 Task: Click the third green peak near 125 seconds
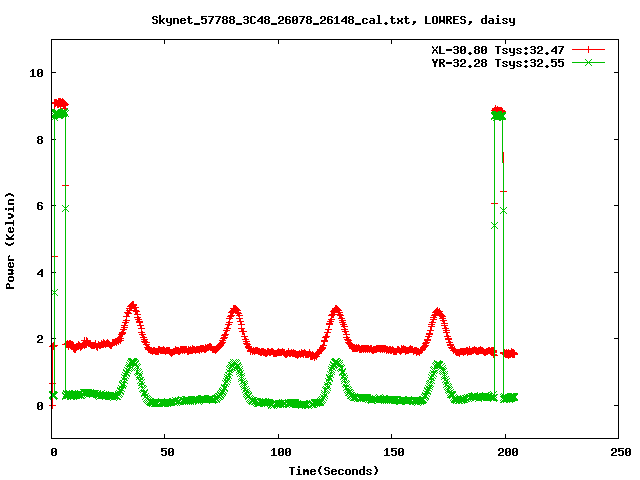tap(337, 363)
